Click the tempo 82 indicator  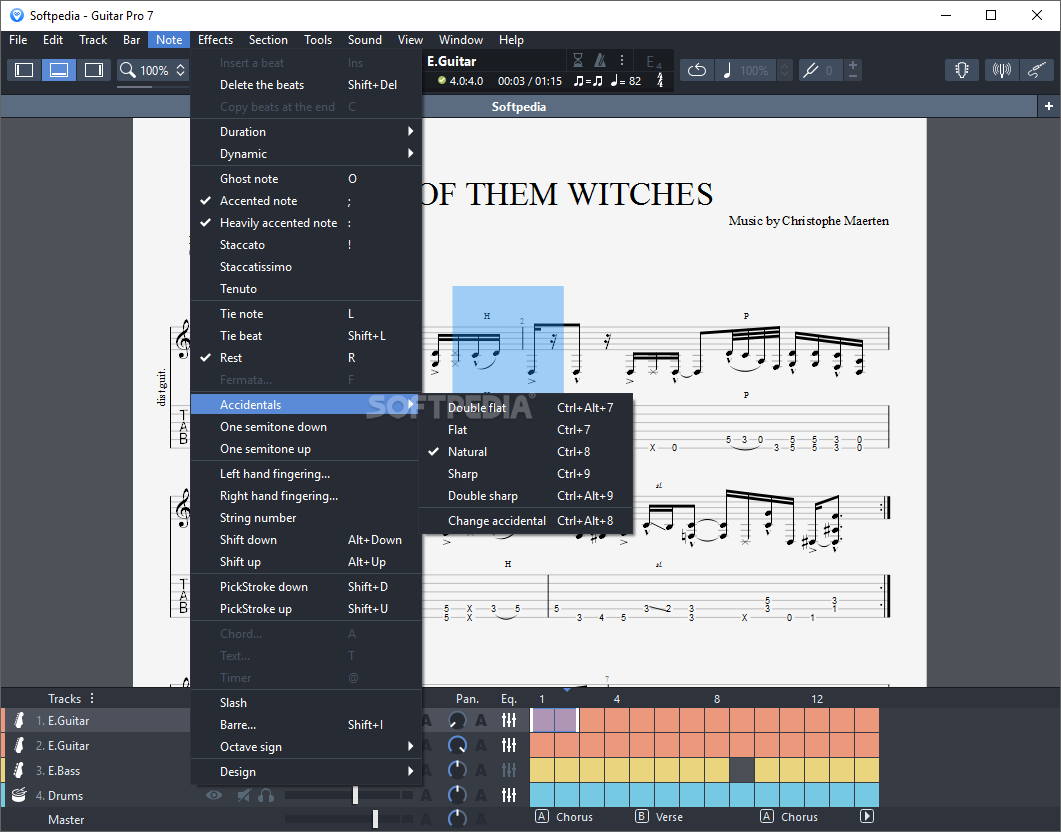click(626, 81)
